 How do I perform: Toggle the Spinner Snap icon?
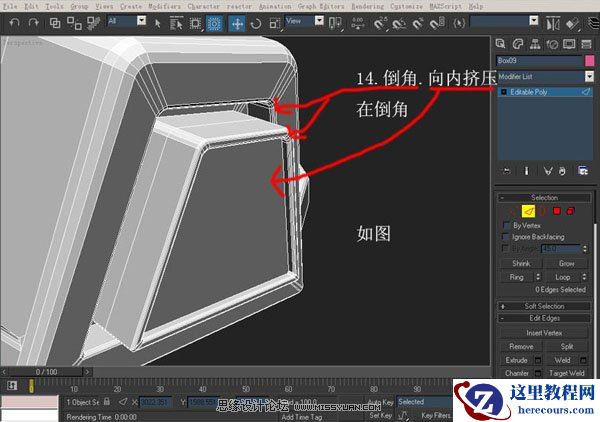point(437,24)
